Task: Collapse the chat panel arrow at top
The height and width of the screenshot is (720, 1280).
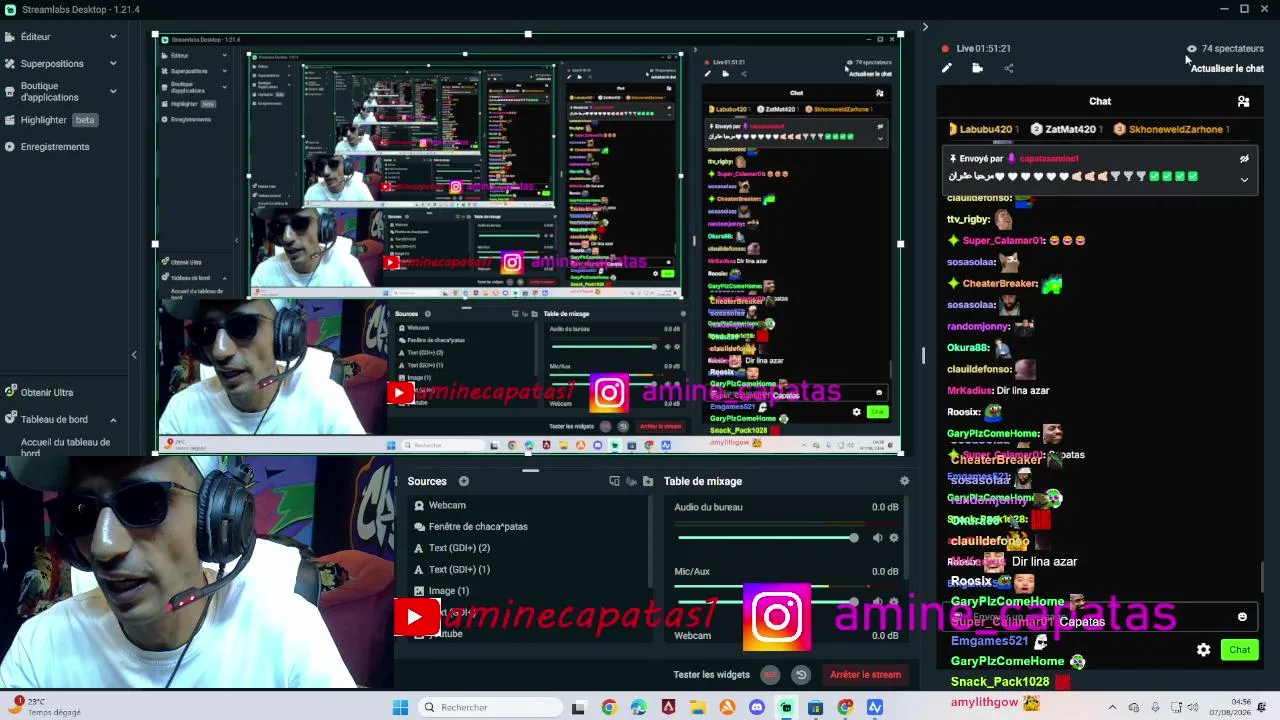Action: [925, 27]
